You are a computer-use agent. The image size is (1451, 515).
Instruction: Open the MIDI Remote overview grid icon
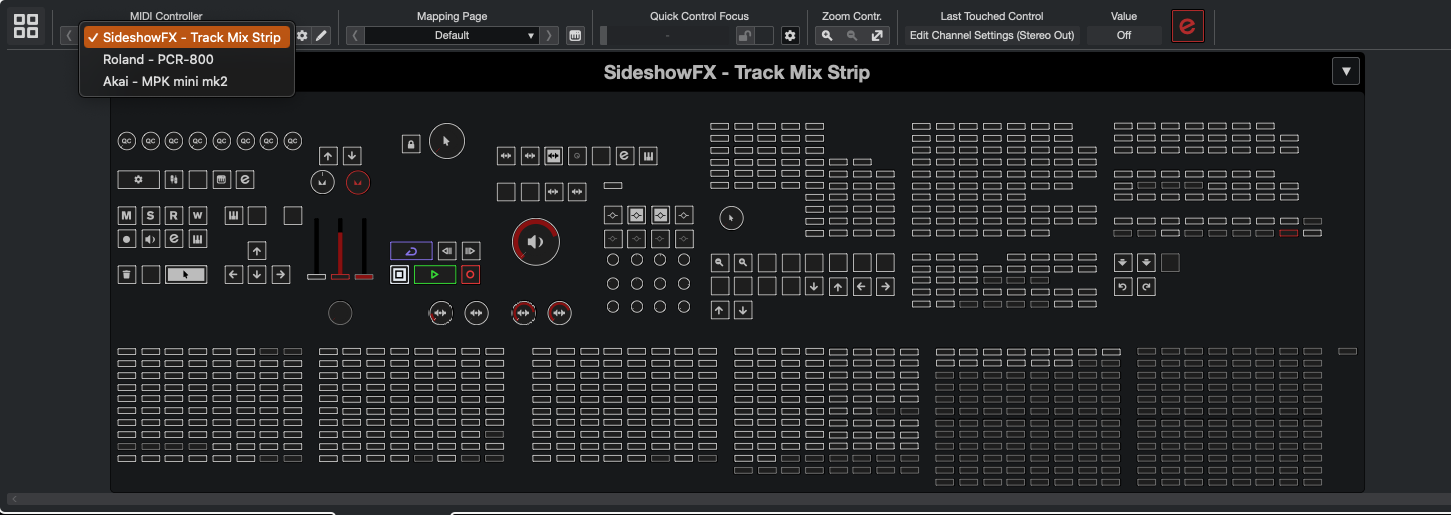27,26
